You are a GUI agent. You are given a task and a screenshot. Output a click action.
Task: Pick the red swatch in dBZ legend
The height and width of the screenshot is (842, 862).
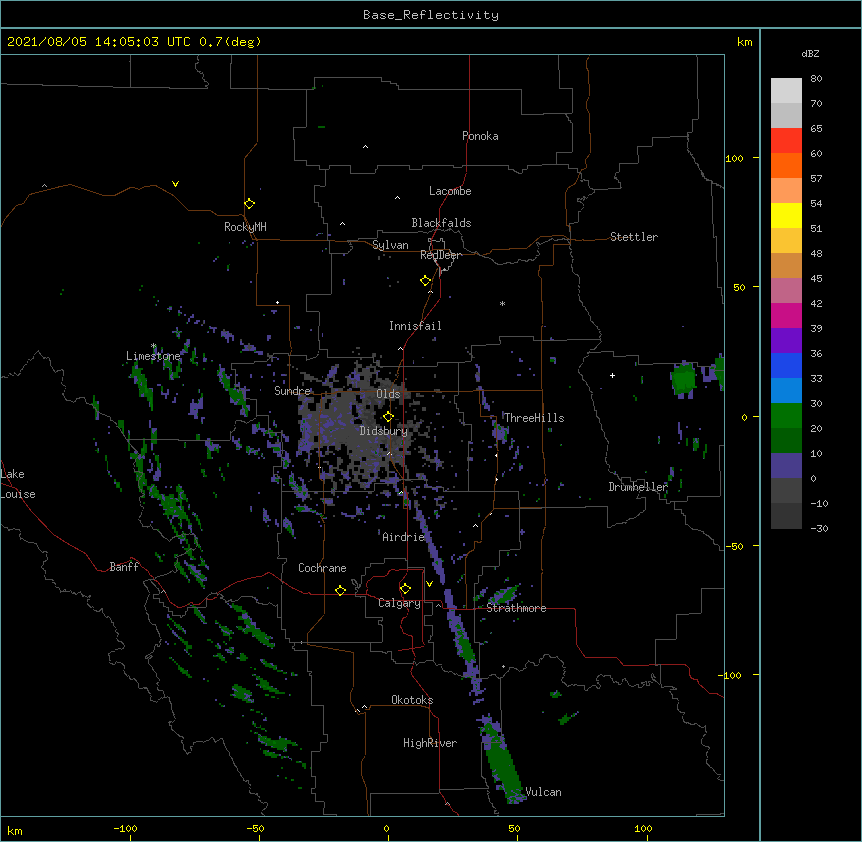click(786, 140)
